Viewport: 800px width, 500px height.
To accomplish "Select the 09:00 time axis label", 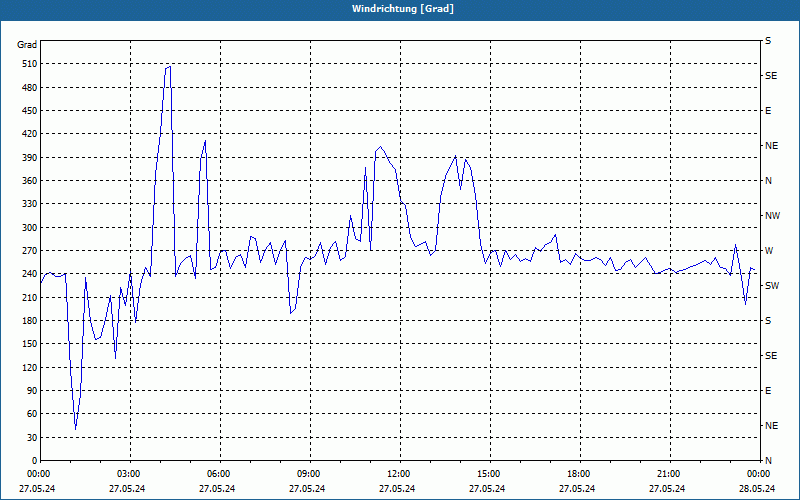I will pyautogui.click(x=309, y=474).
